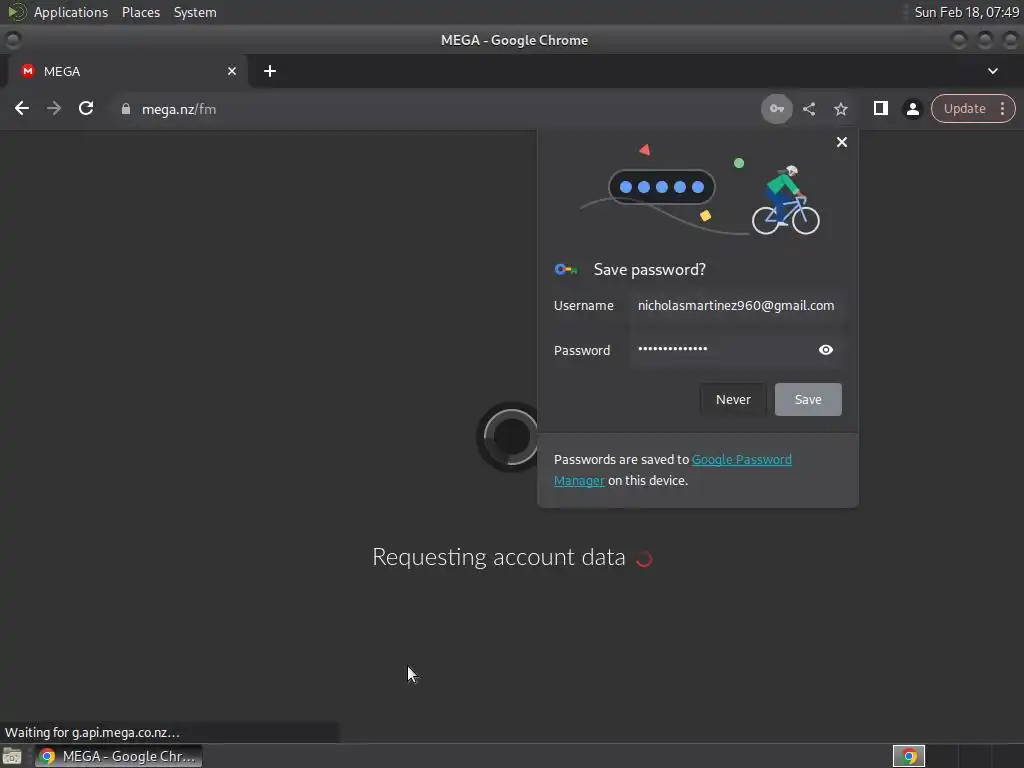Screen dimensions: 1024x768
Task: Click the Never button
Action: (733, 399)
